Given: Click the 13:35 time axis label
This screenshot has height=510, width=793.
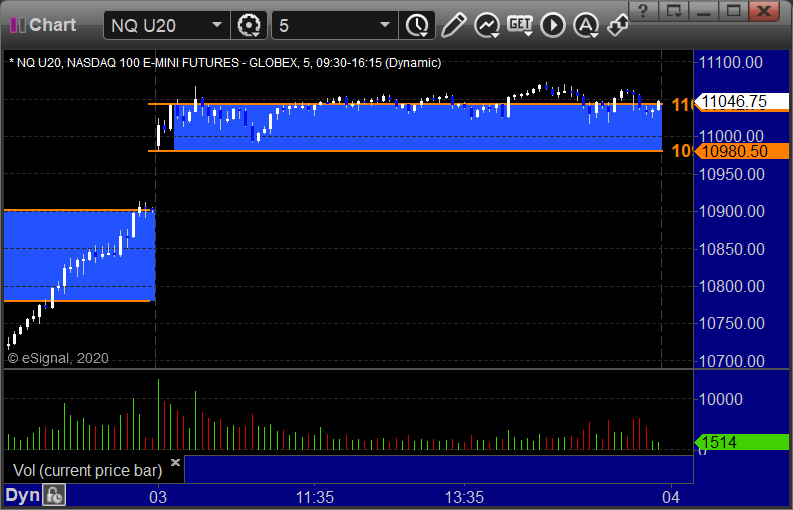Looking at the screenshot, I should pos(464,497).
